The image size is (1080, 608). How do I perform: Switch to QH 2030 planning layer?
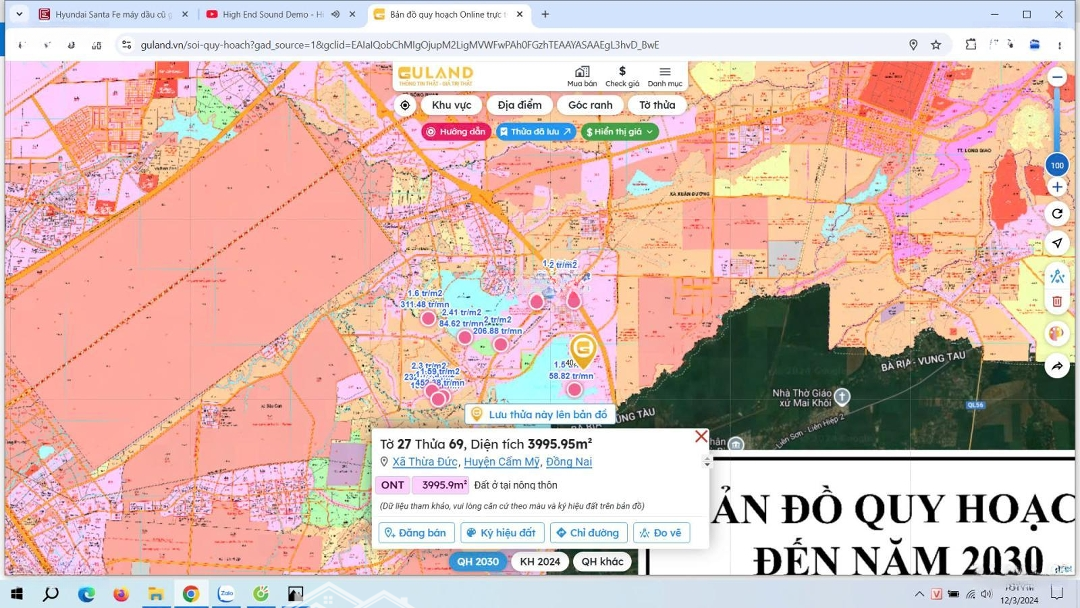tap(478, 562)
